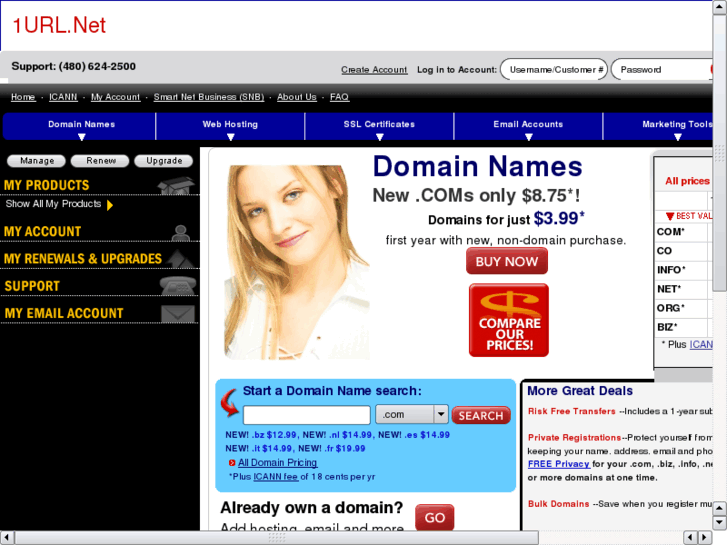Click the red SEARCH button
The height and width of the screenshot is (545, 727).
click(x=481, y=415)
